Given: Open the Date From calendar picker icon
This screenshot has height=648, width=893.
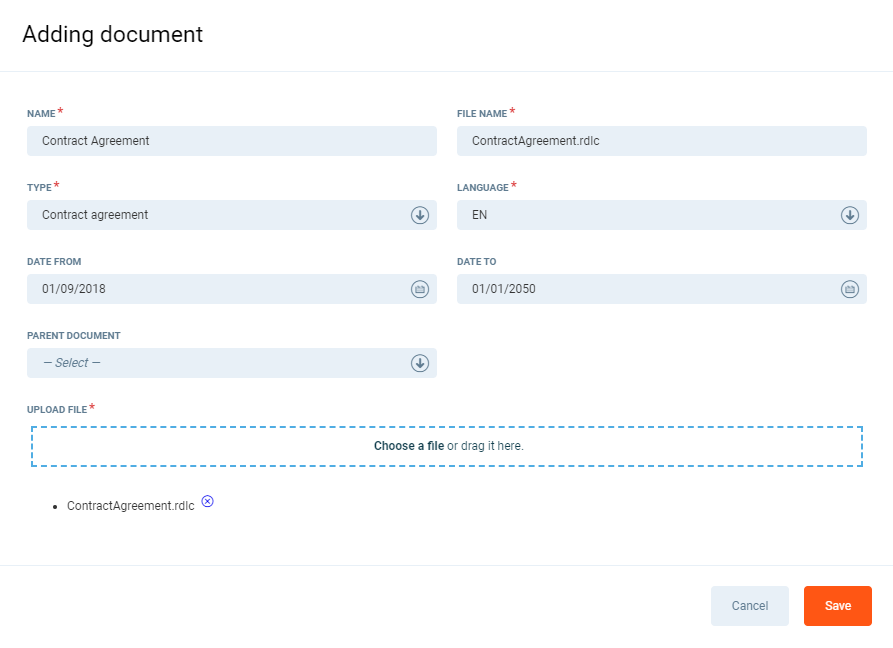Looking at the screenshot, I should [420, 289].
